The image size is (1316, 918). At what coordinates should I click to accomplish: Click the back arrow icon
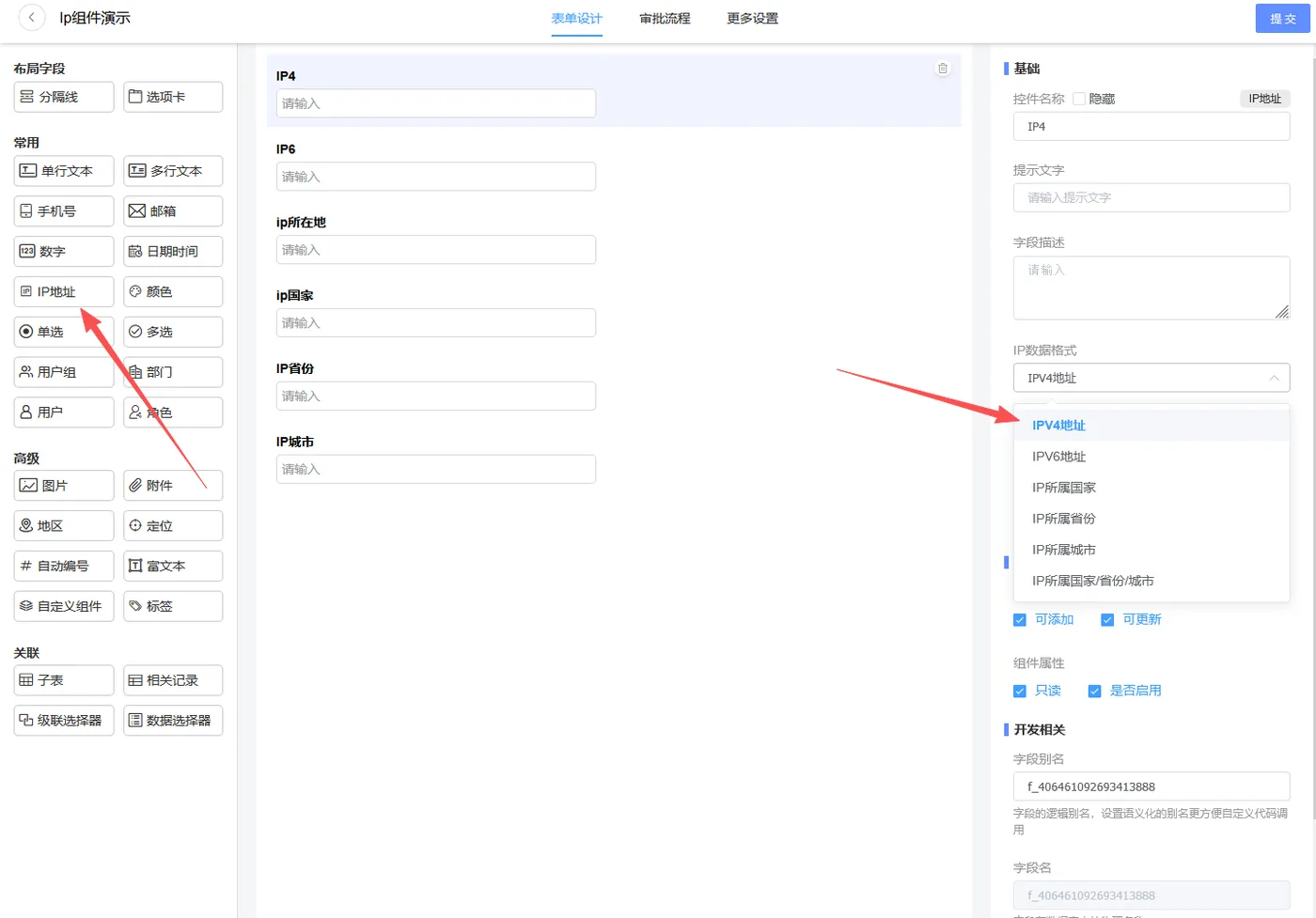tap(31, 18)
